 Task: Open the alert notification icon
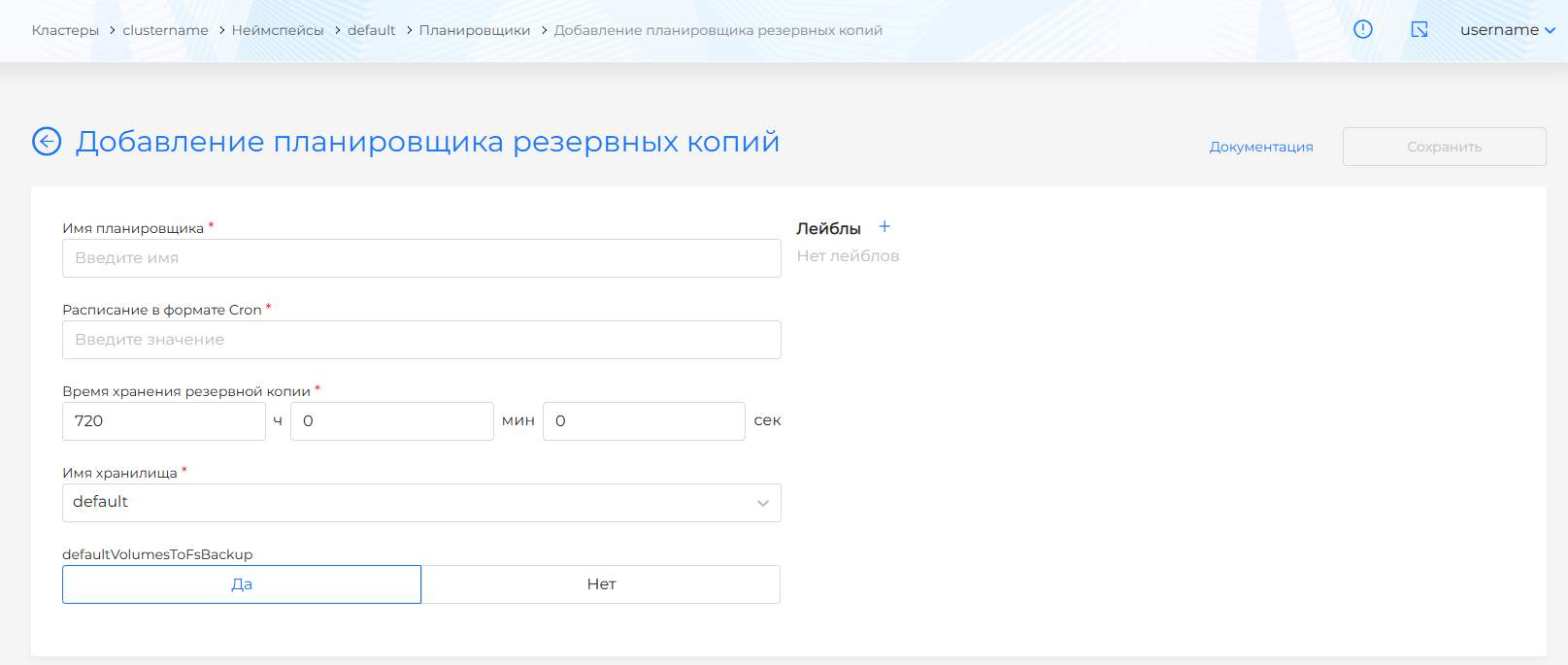pyautogui.click(x=1363, y=30)
